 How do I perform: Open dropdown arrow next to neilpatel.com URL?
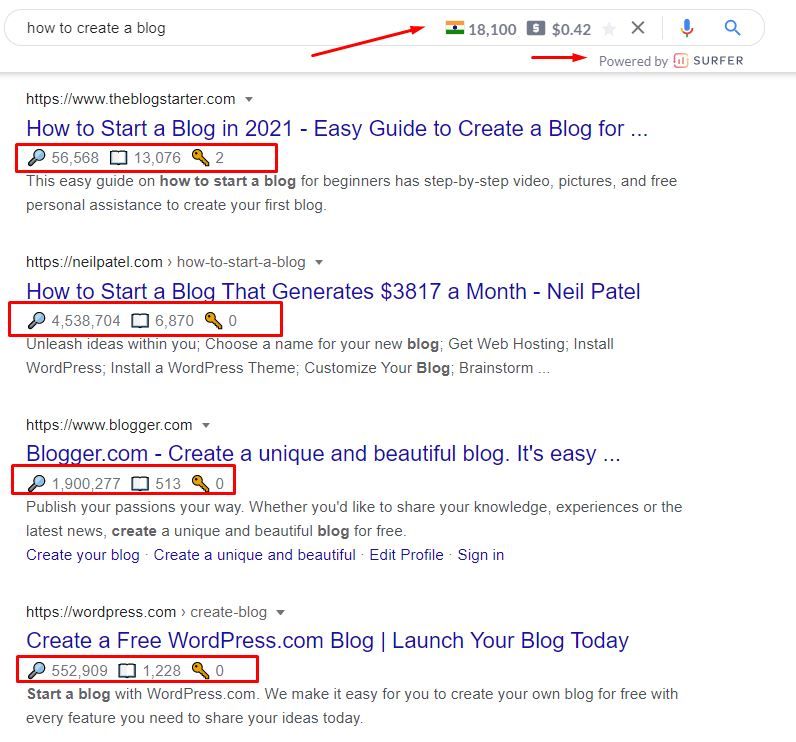coord(319,262)
